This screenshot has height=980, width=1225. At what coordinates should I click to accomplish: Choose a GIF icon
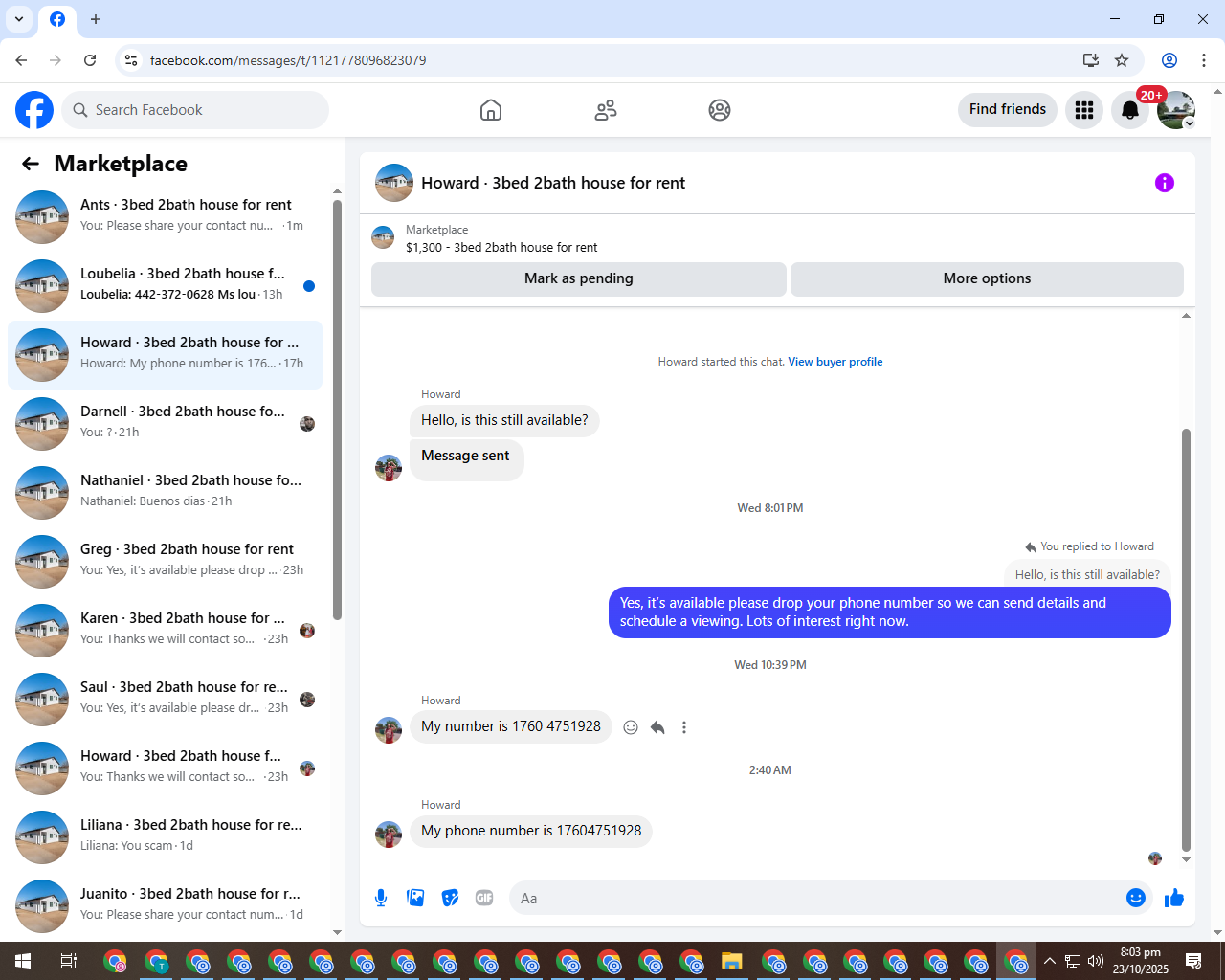pyautogui.click(x=484, y=898)
